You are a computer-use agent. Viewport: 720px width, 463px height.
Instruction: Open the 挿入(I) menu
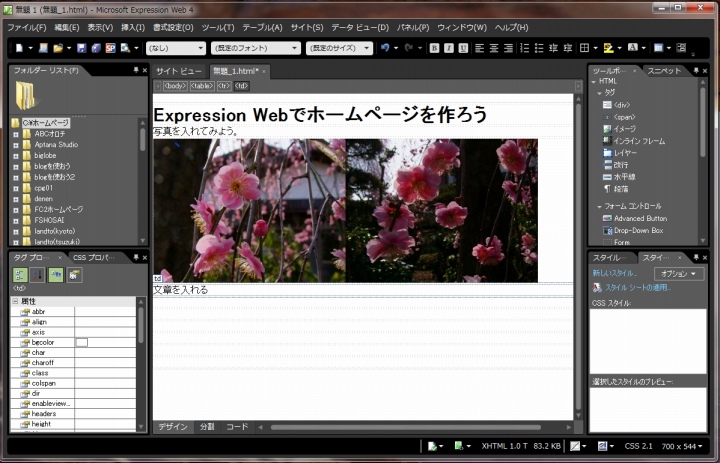pyautogui.click(x=133, y=28)
